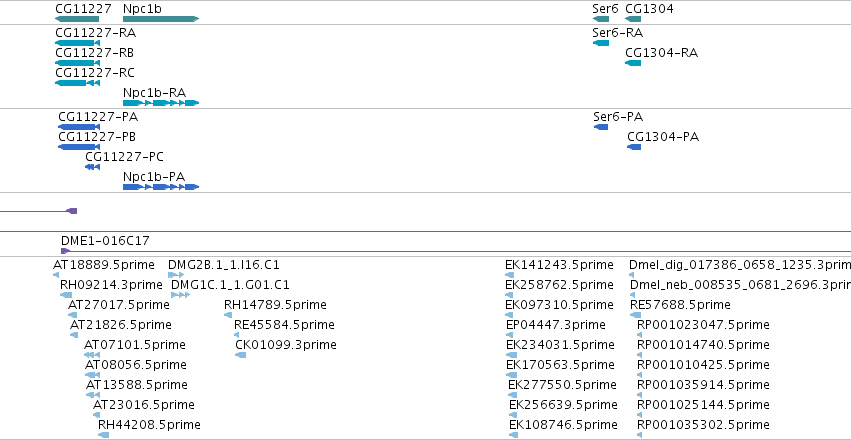Select EST RP001014740.5prime

tap(703, 345)
